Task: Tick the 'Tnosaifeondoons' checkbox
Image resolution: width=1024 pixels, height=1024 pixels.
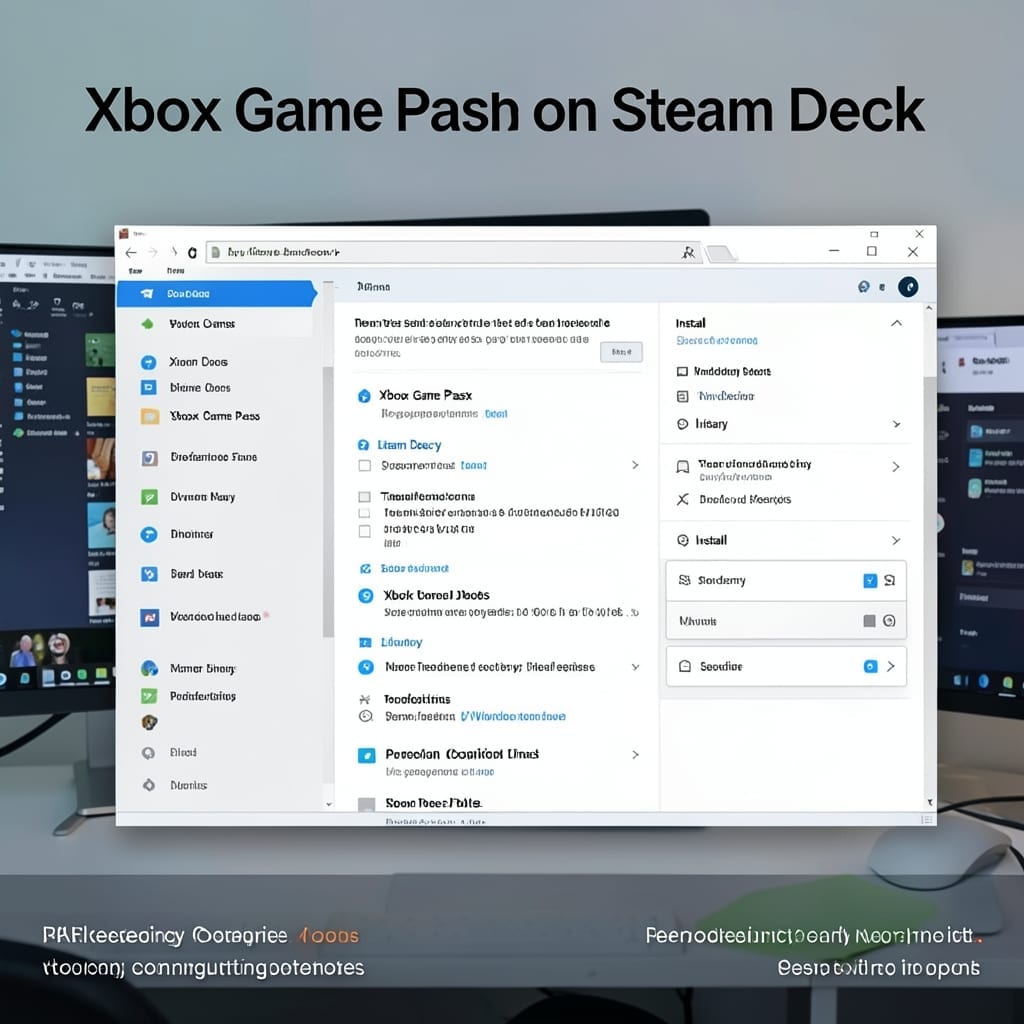Action: click(x=365, y=497)
